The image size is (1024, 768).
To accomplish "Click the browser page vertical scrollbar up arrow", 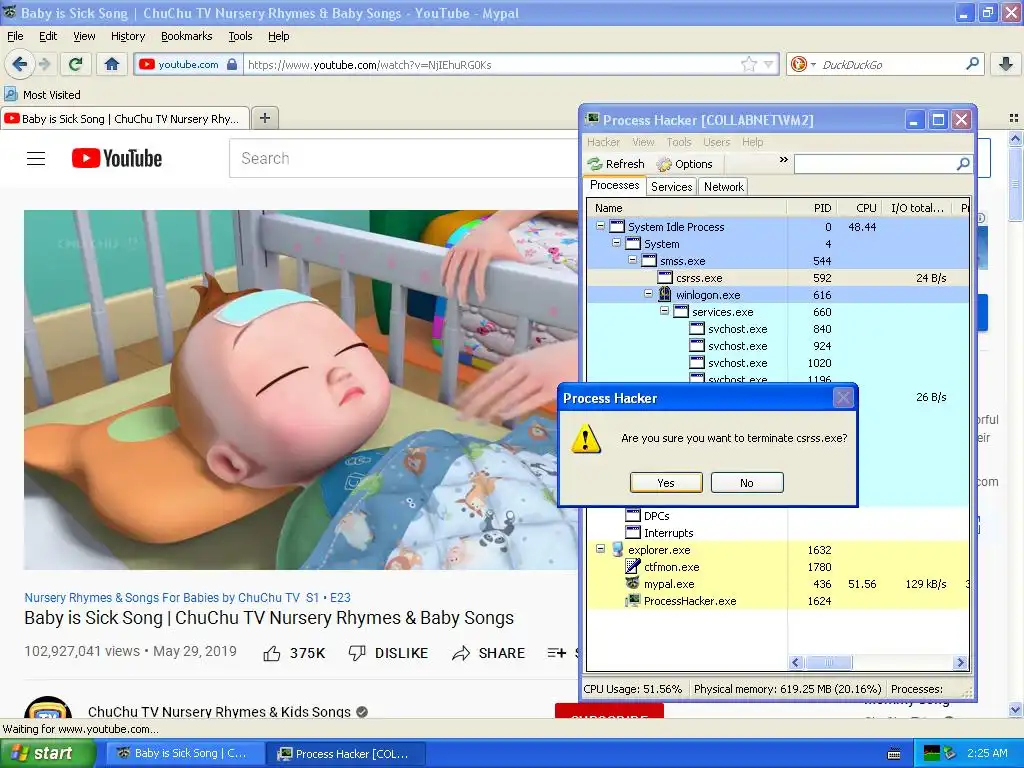I will click(x=1016, y=139).
